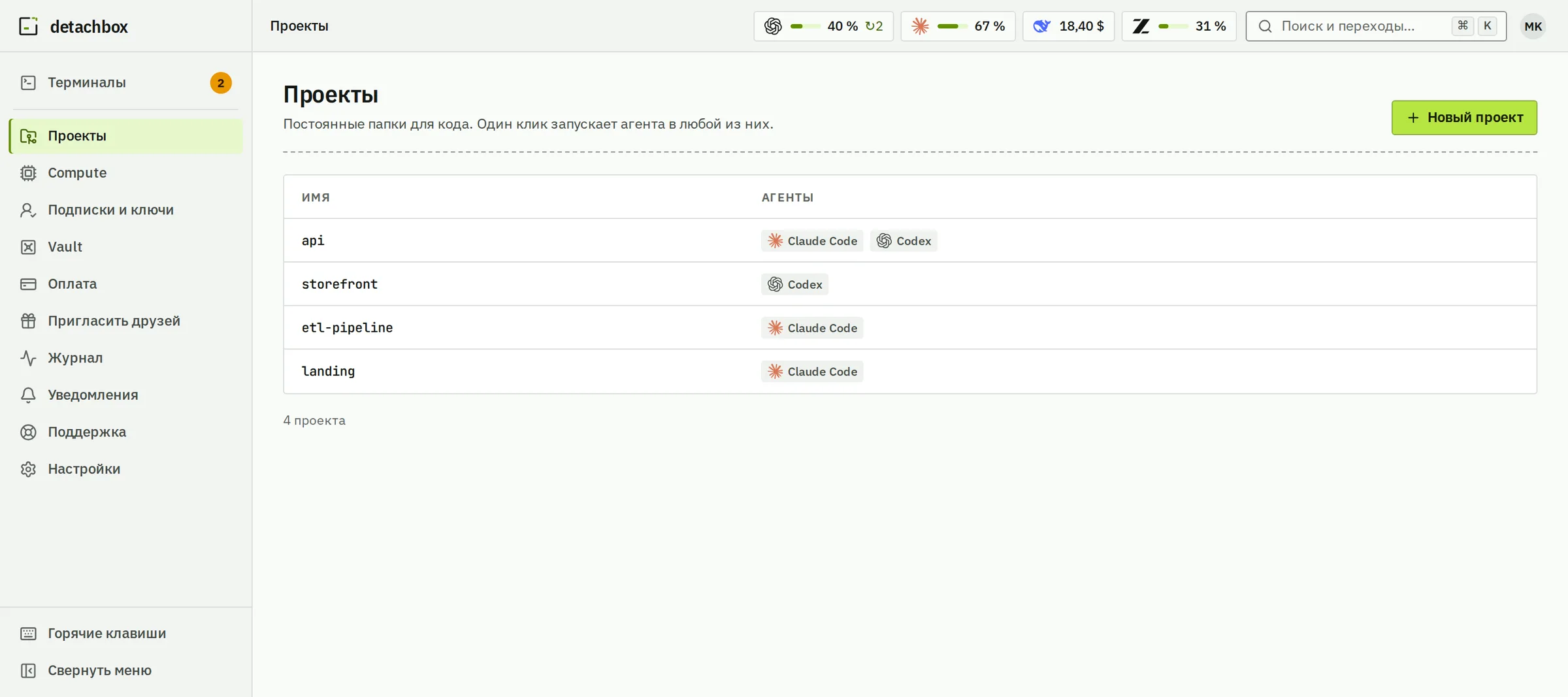The image size is (1568, 697).
Task: Open the Compute section
Action: pos(125,173)
